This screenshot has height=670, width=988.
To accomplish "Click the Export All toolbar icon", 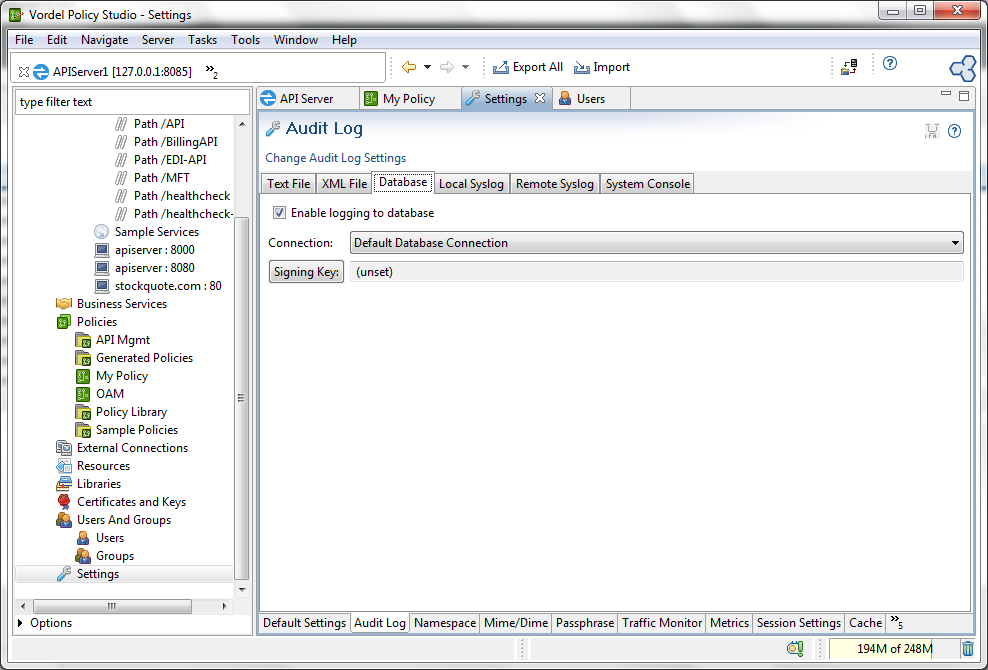I will (500, 67).
